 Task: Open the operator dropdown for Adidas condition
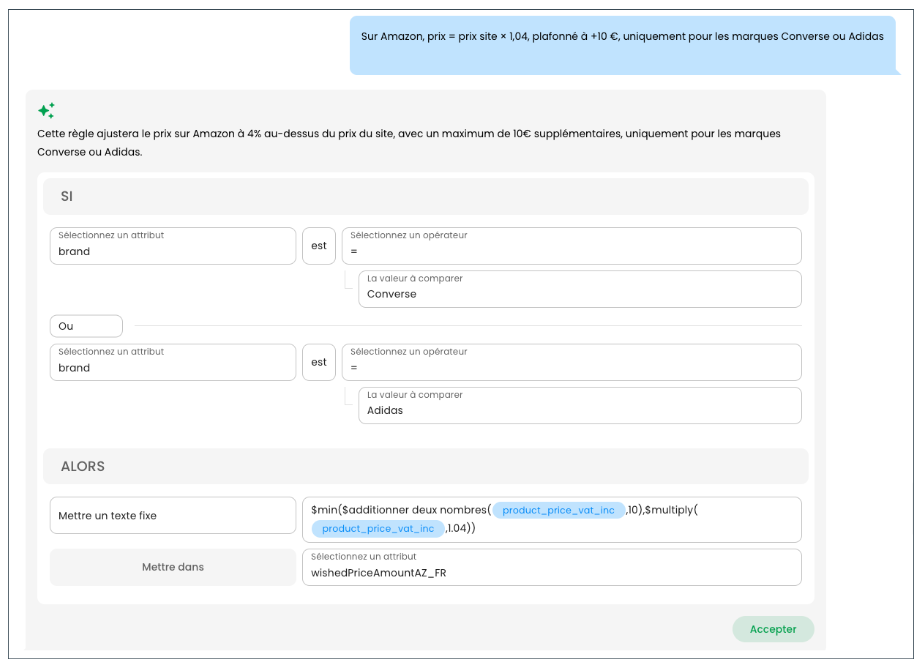click(x=571, y=362)
